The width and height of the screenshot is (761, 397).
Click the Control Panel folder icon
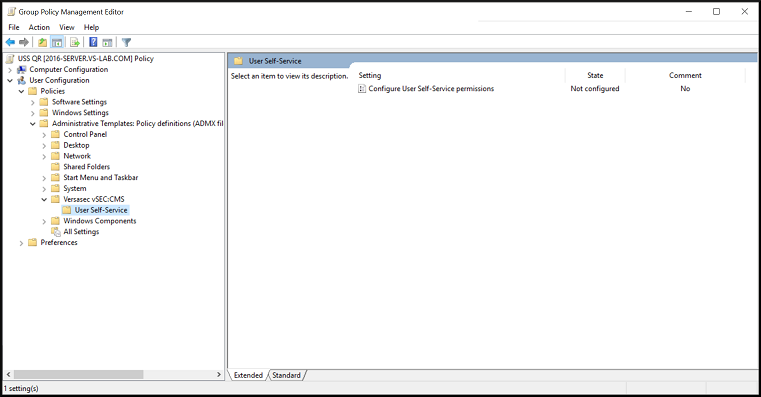pyautogui.click(x=56, y=134)
